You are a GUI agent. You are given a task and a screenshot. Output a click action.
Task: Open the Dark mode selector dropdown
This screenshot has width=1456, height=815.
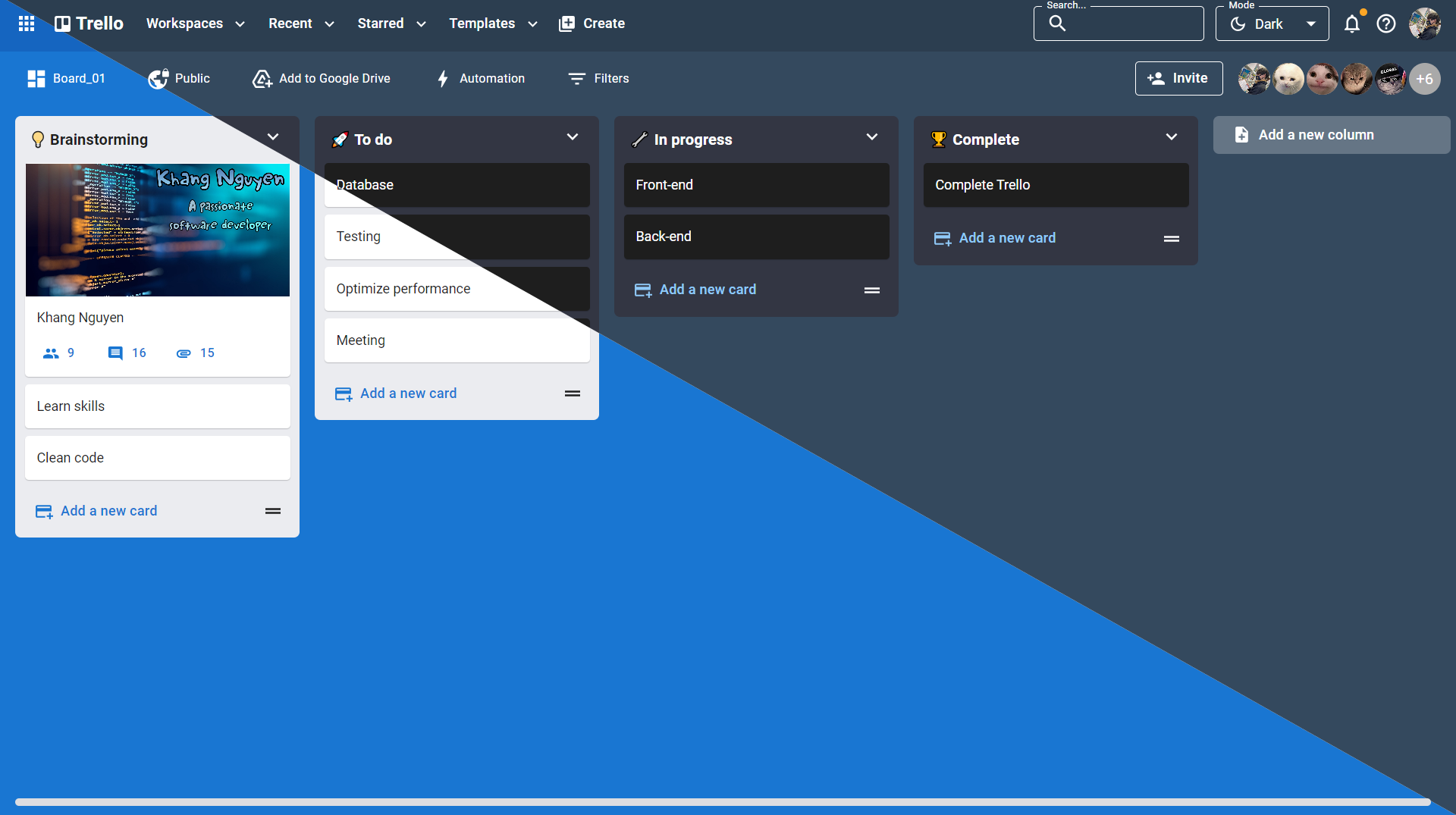click(x=1272, y=24)
